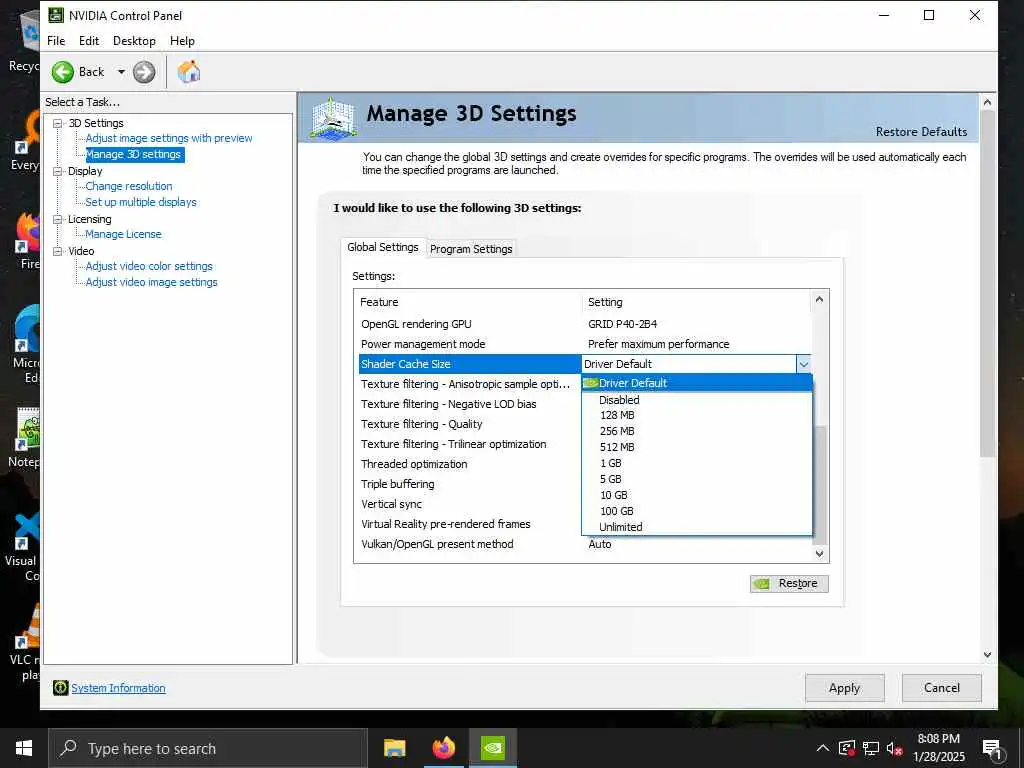Close the Shader Cache Size dropdown arrow
1024x768 pixels.
coord(803,364)
